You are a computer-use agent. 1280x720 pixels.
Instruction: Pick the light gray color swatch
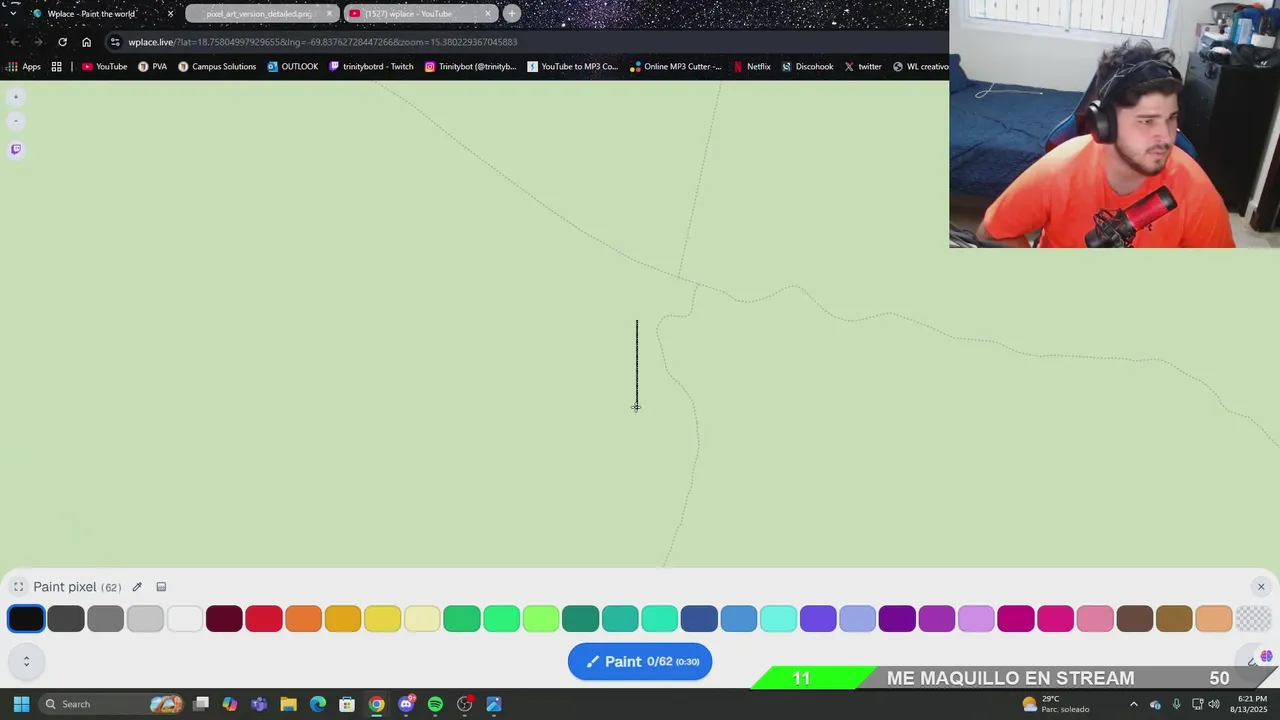(x=145, y=619)
